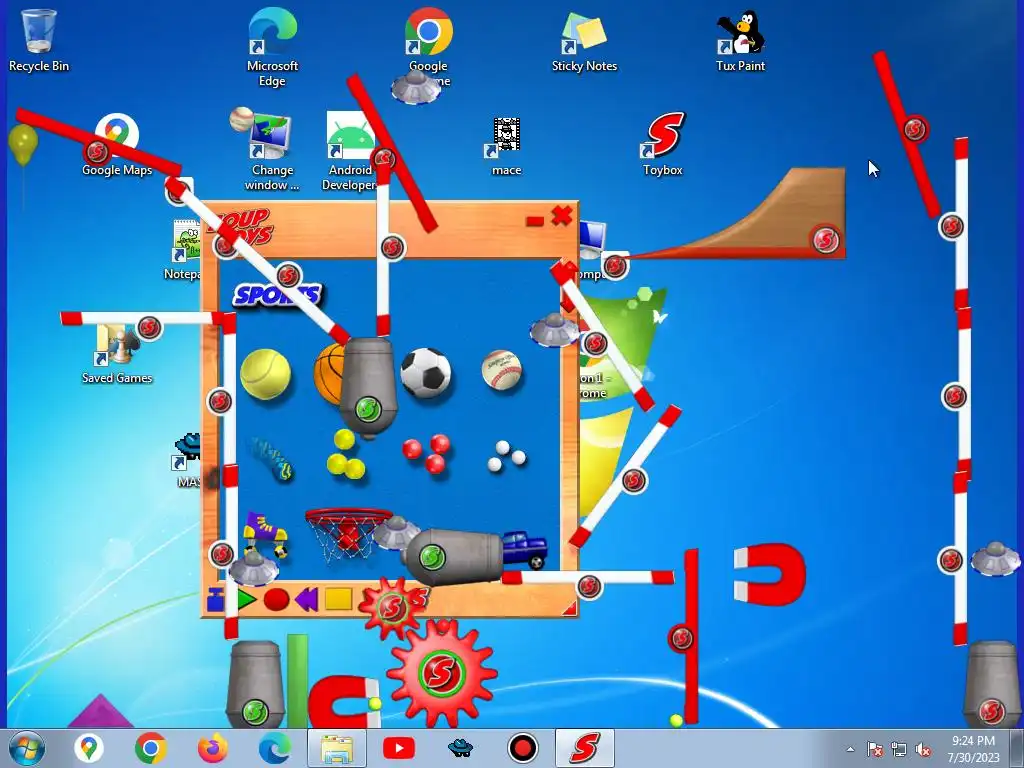The height and width of the screenshot is (768, 1024).
Task: Choose the purple roller skate toy
Action: (x=265, y=534)
